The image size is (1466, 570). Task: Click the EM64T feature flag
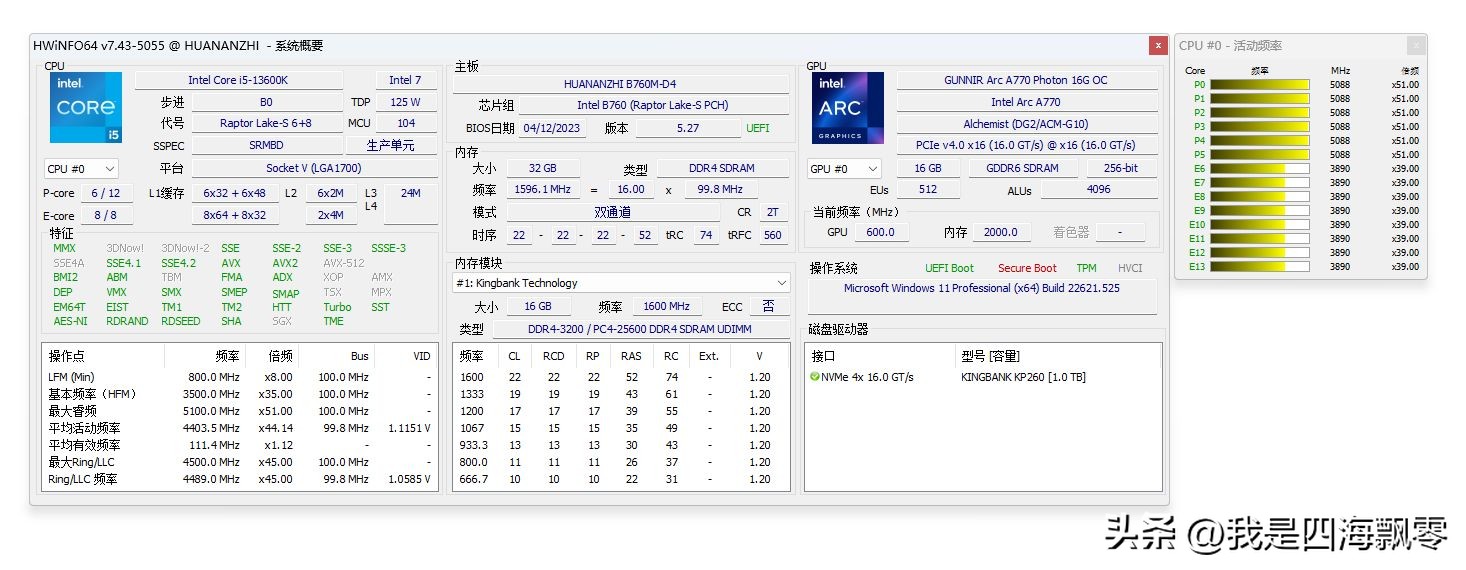coord(69,307)
